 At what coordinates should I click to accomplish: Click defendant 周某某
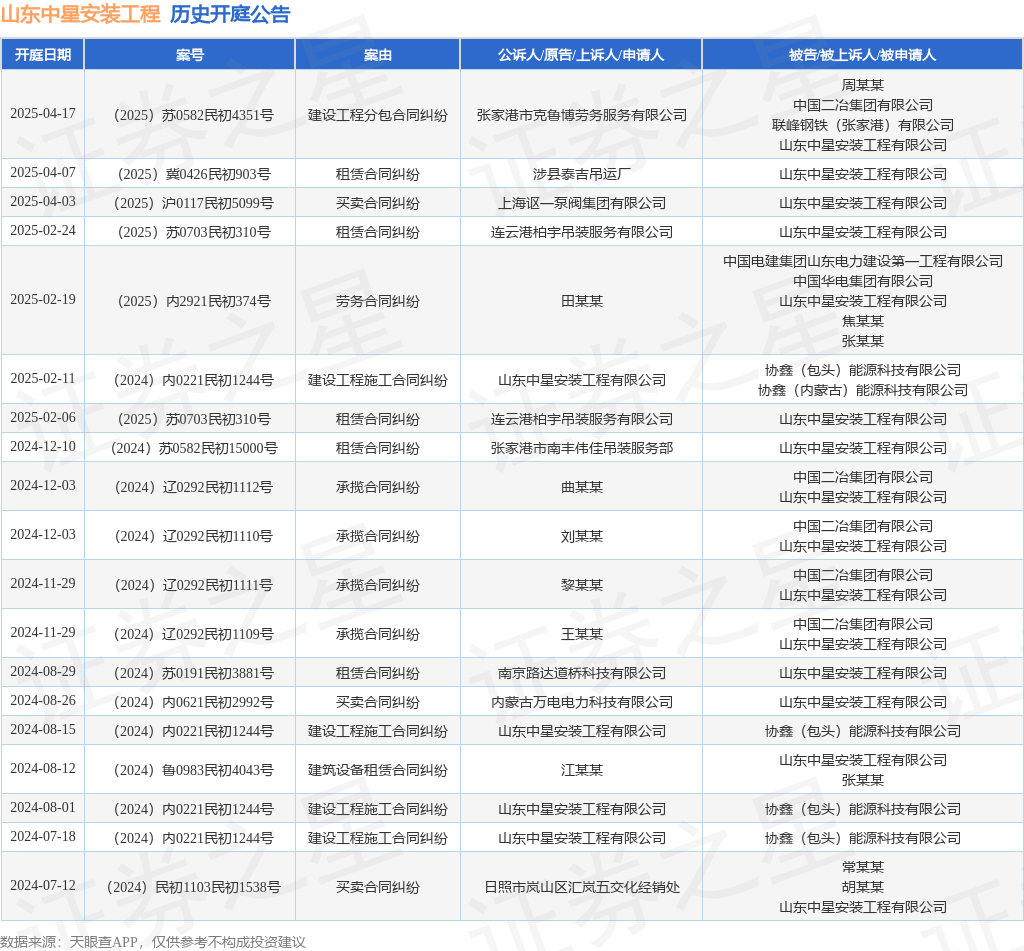[x=863, y=85]
